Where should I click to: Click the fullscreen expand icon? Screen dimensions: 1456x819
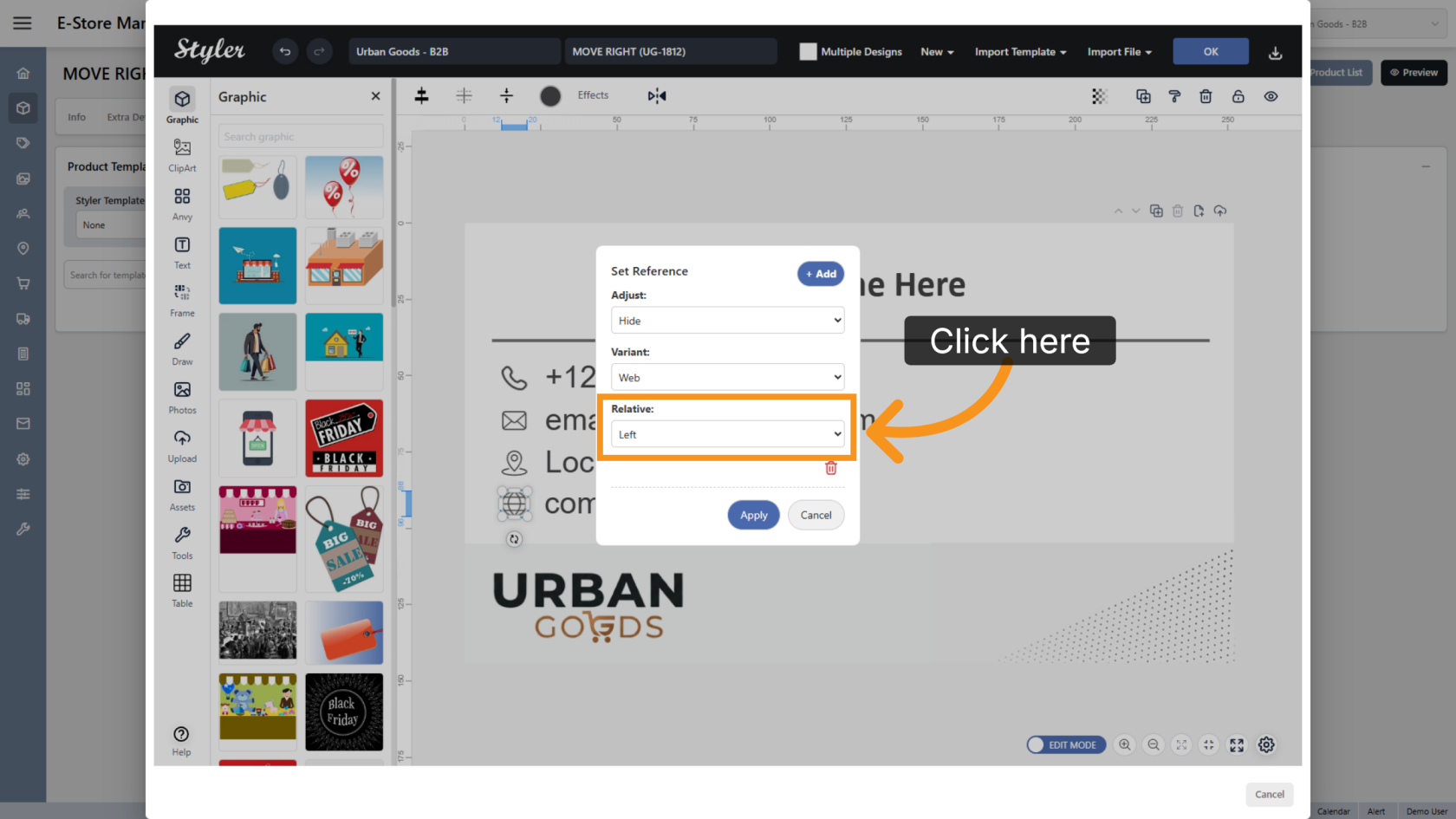[x=1237, y=744]
